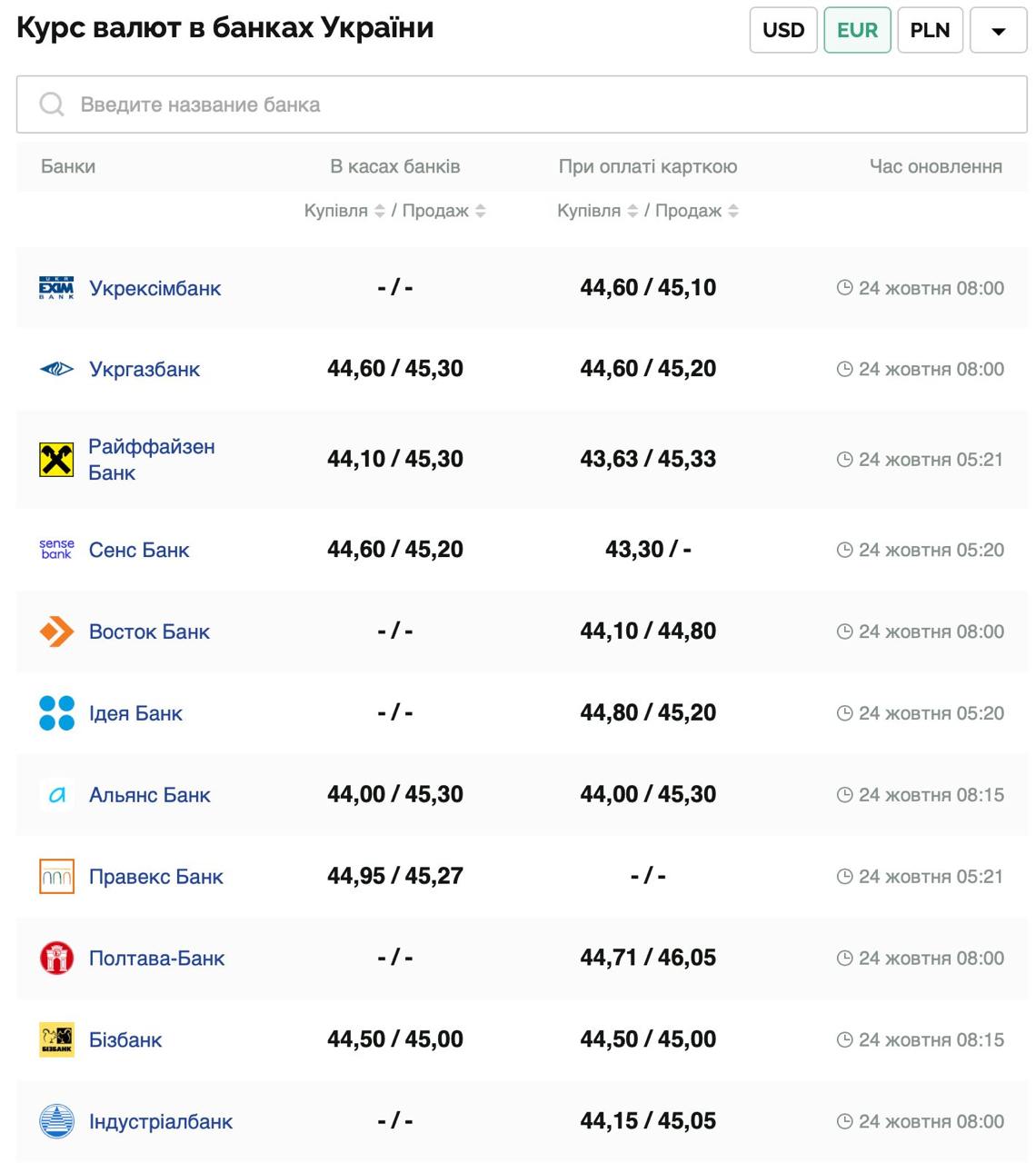Open the Правекс Банк link

(155, 877)
